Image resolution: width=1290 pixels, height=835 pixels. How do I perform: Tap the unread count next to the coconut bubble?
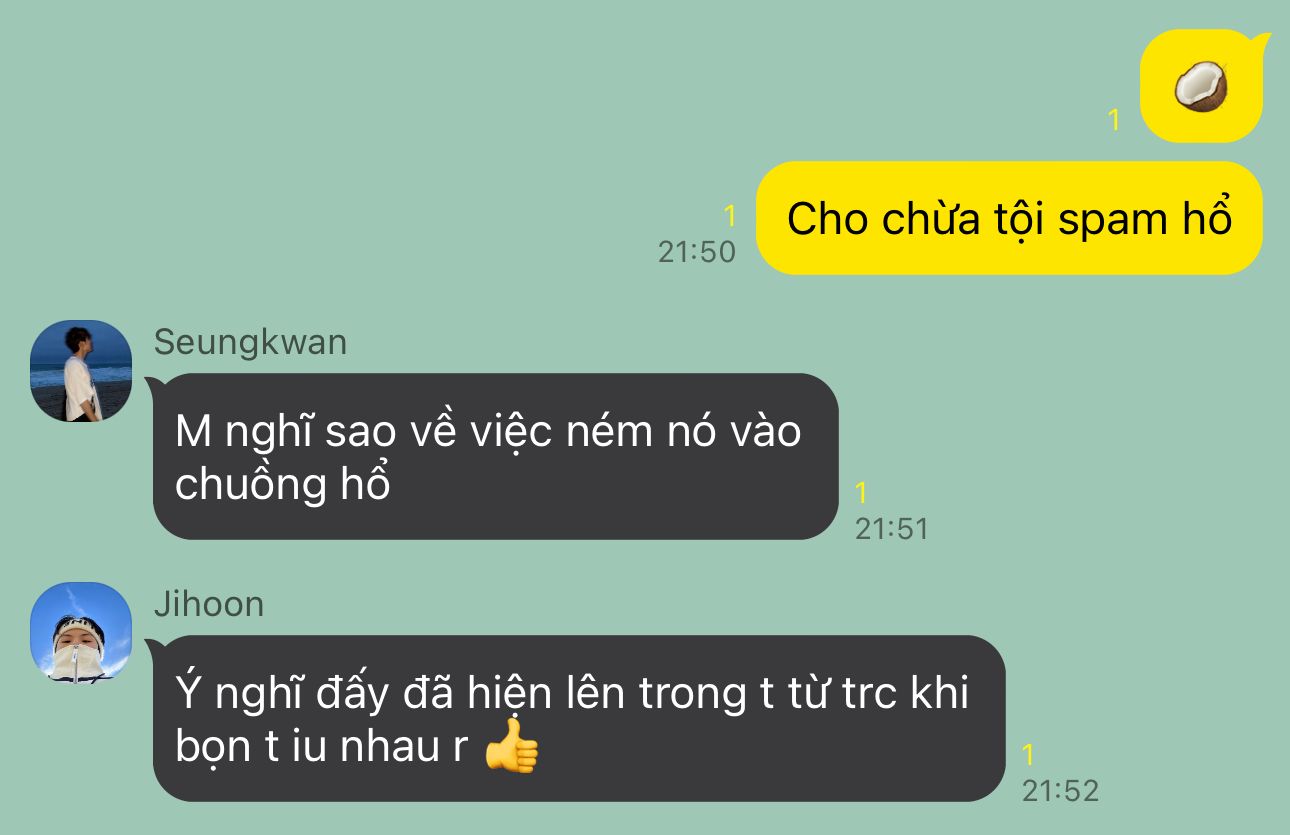tap(1114, 120)
